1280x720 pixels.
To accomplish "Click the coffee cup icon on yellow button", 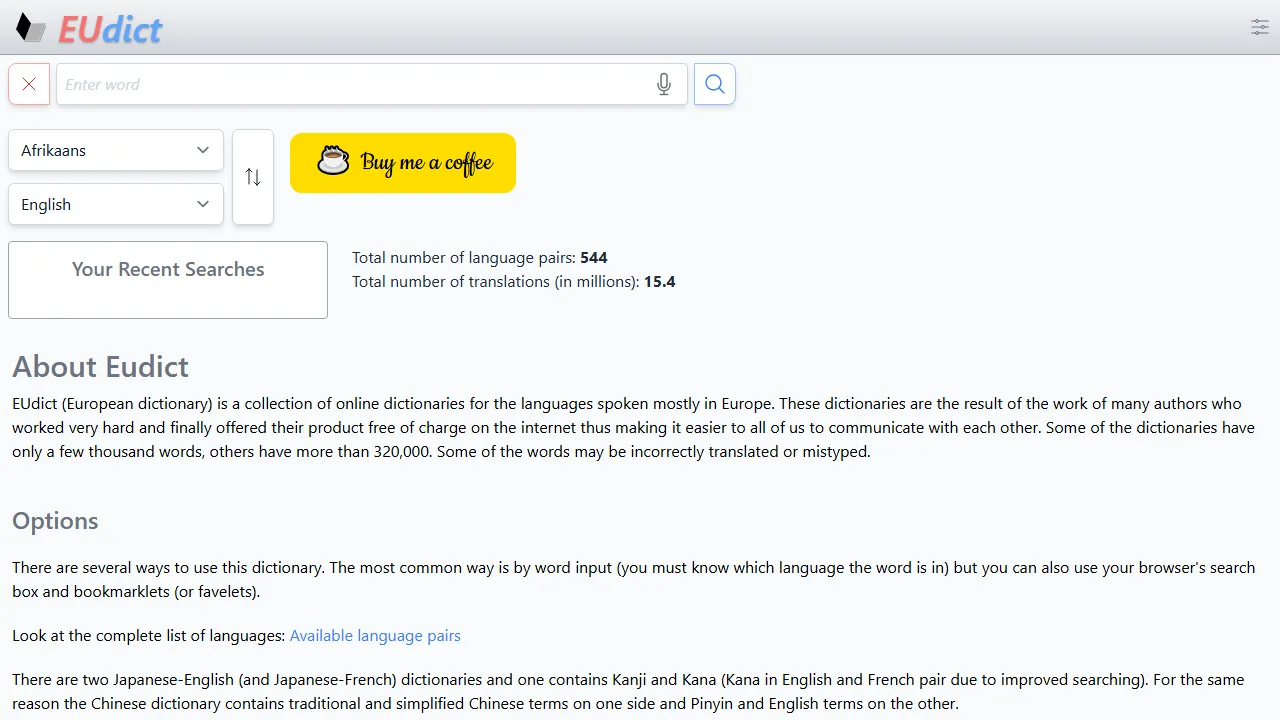I will [x=333, y=161].
